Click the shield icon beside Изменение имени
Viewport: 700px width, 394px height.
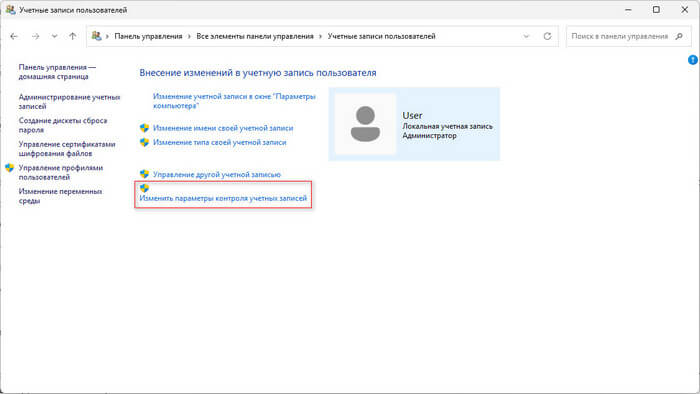coord(144,128)
